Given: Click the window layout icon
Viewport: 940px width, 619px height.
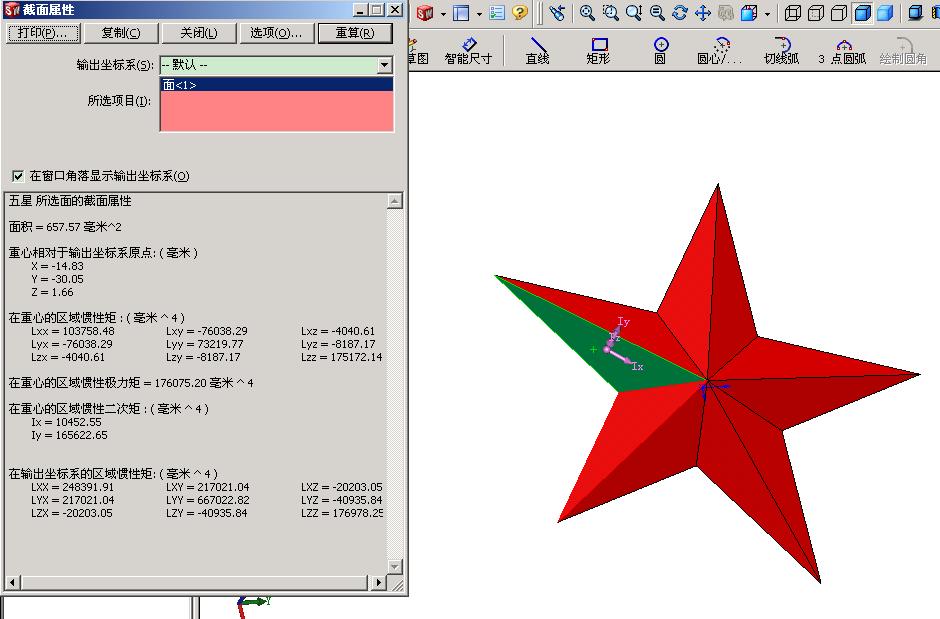Looking at the screenshot, I should pos(462,13).
